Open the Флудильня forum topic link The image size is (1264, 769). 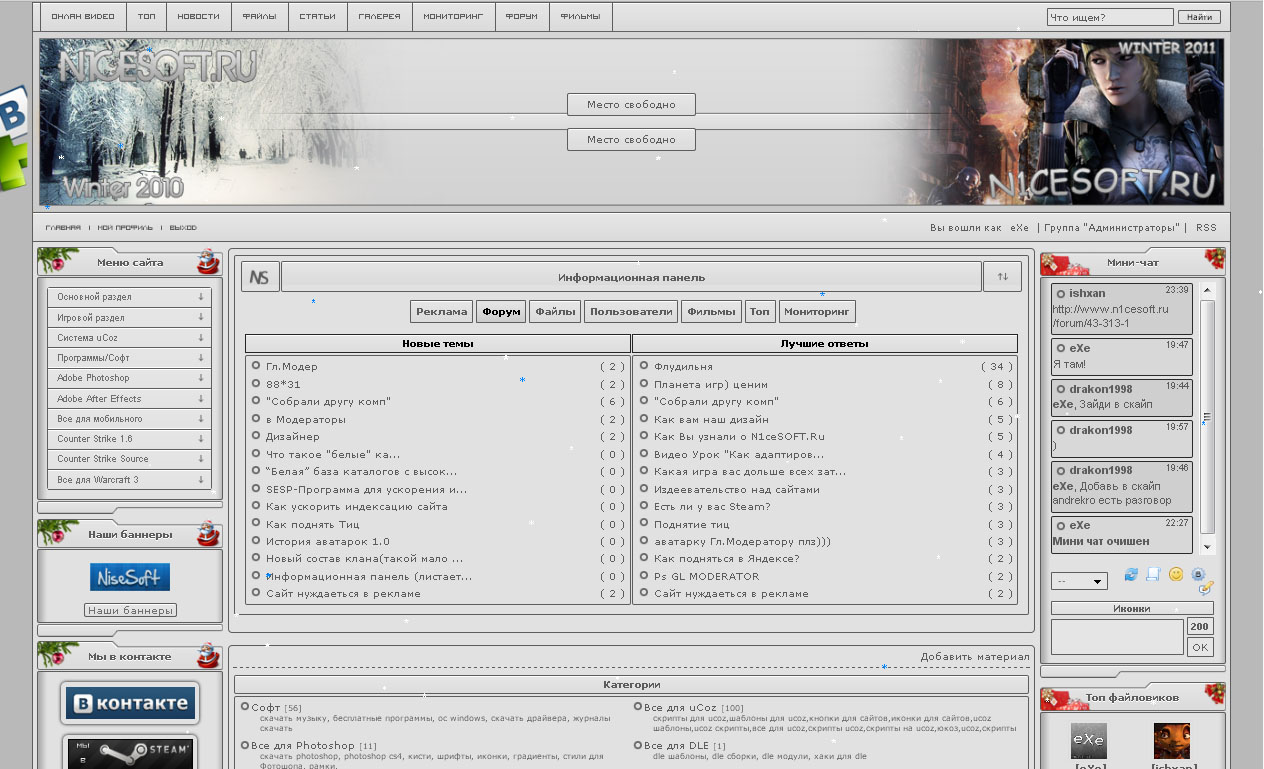tap(683, 367)
